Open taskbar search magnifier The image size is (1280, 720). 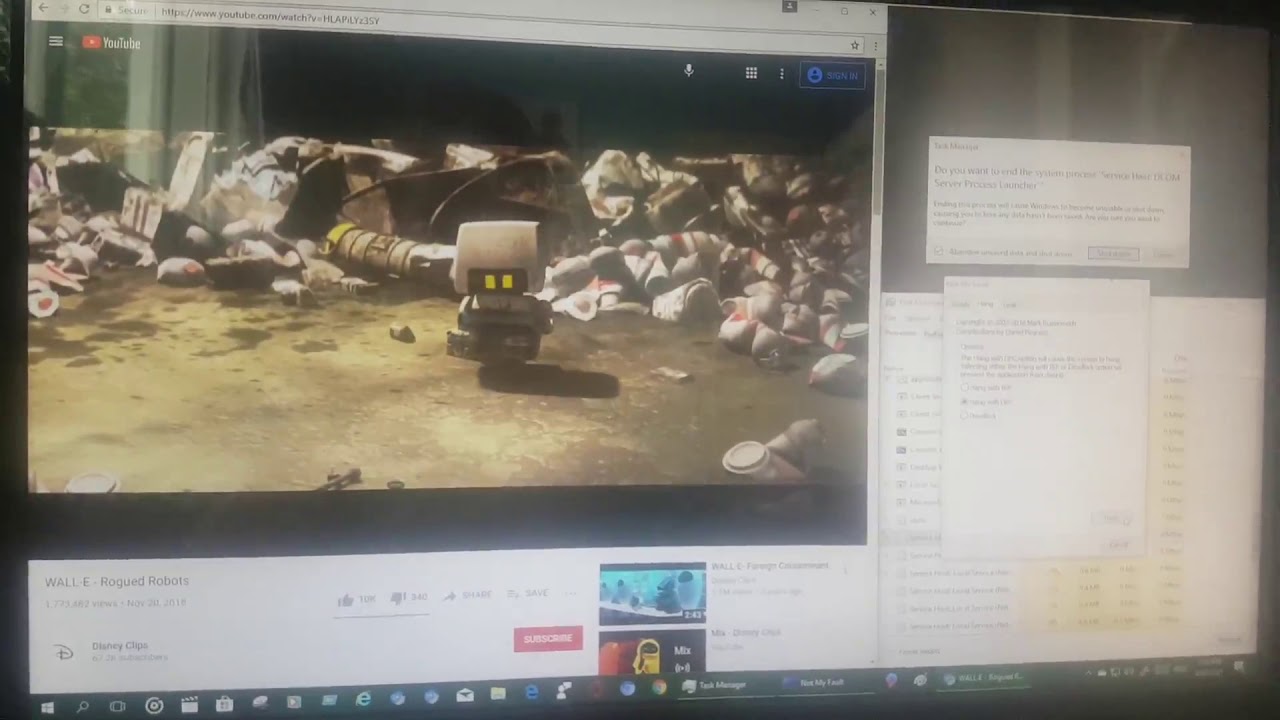point(82,706)
